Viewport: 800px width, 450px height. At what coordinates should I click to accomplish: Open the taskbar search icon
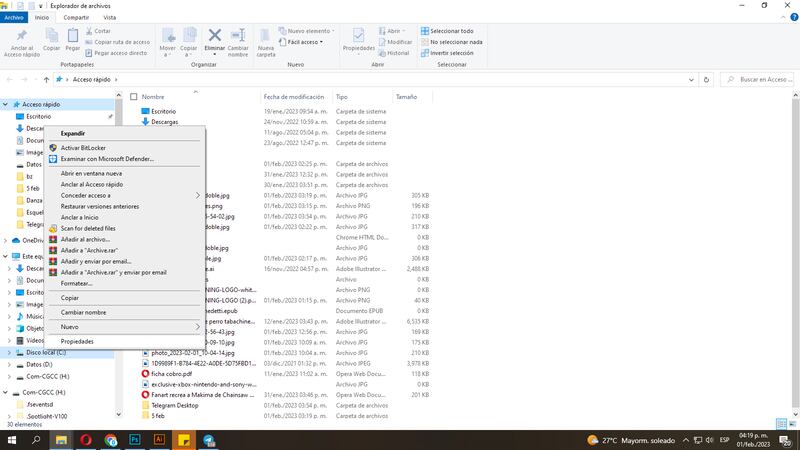[x=36, y=440]
